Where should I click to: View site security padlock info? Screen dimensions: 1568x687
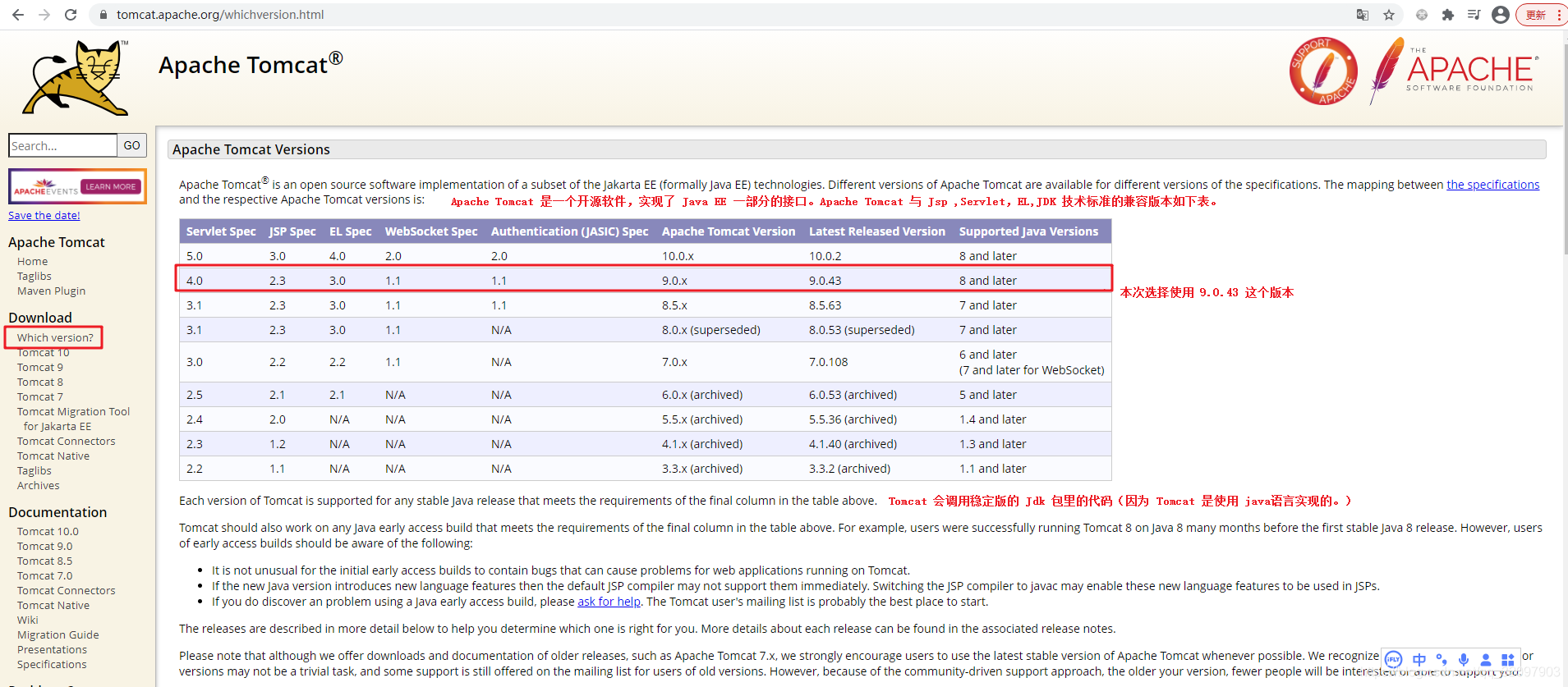click(103, 15)
